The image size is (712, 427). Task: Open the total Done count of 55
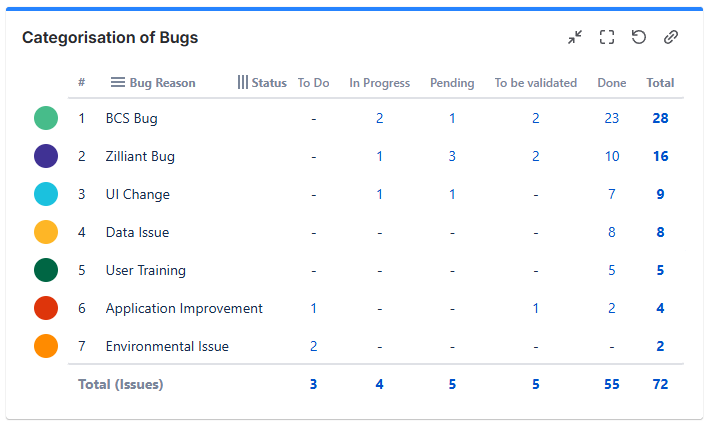click(x=612, y=383)
